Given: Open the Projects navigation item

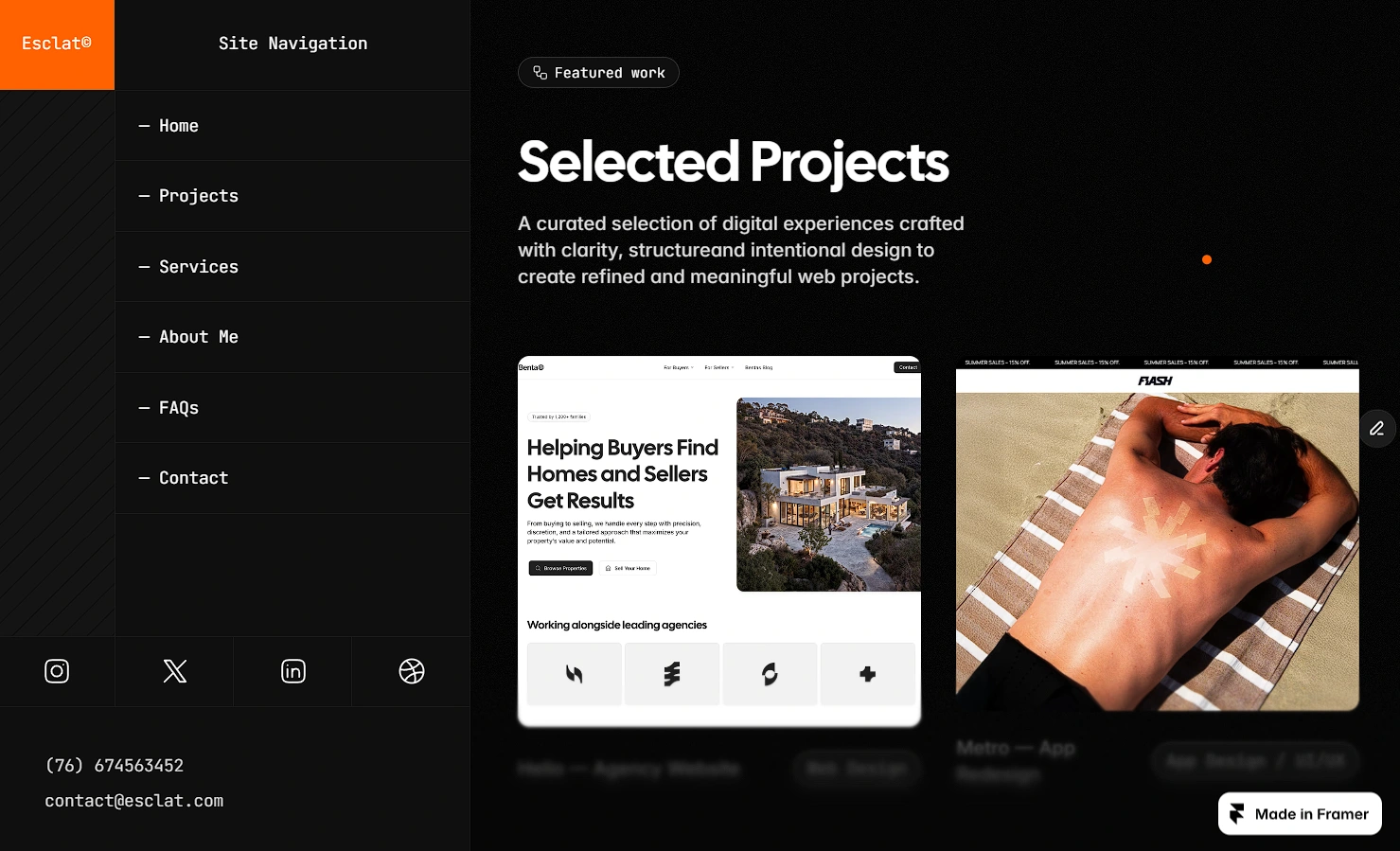Looking at the screenshot, I should (x=292, y=196).
